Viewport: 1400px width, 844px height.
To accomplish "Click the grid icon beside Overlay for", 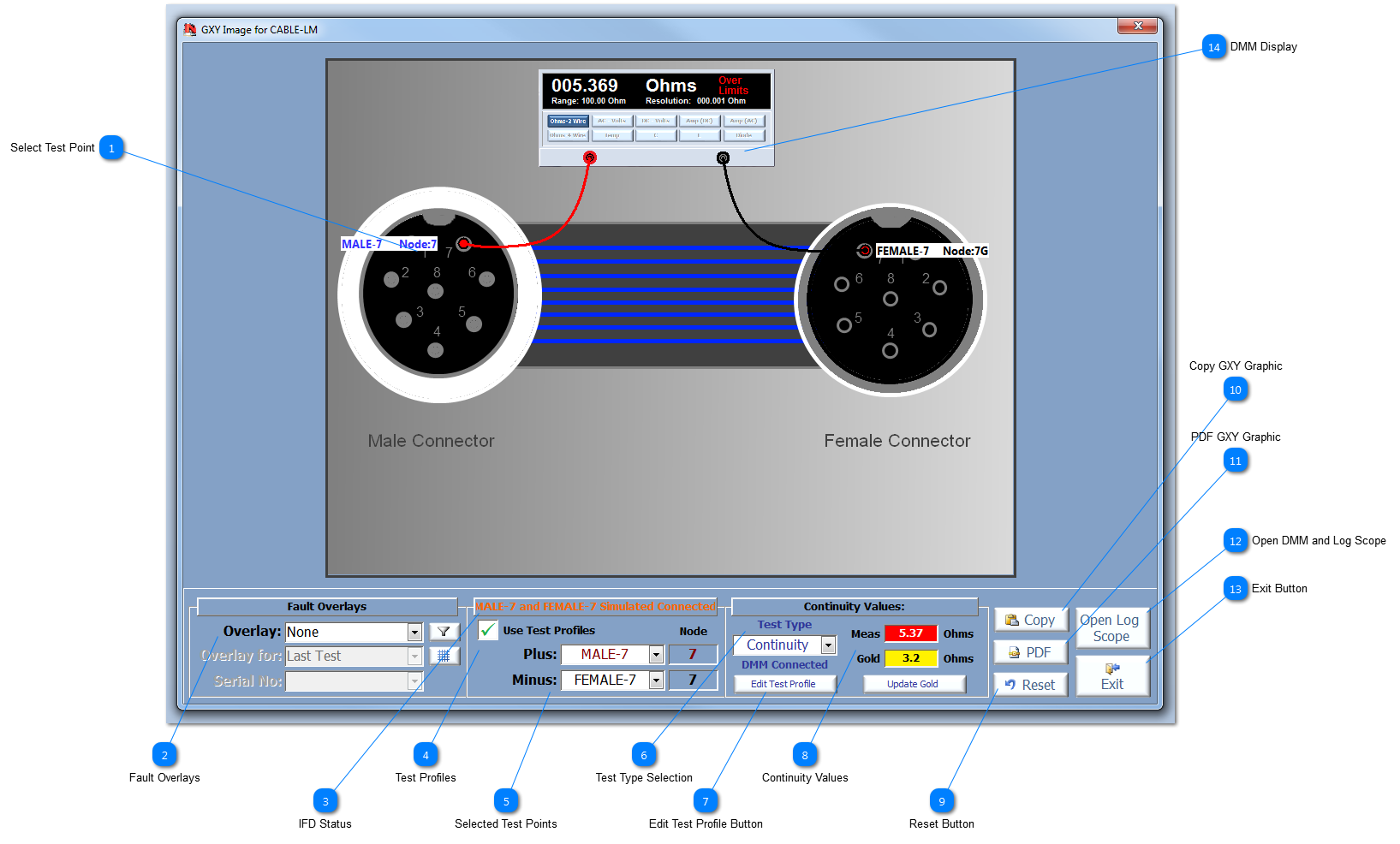I will (444, 656).
